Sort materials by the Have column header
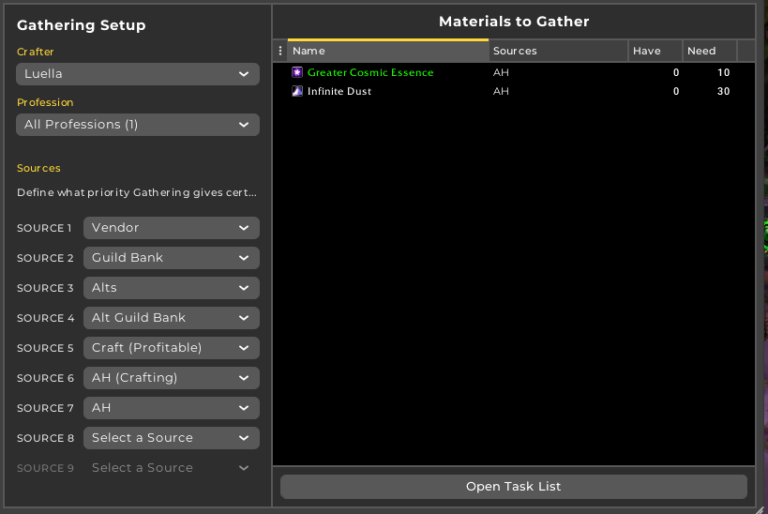The width and height of the screenshot is (768, 514). (x=655, y=51)
